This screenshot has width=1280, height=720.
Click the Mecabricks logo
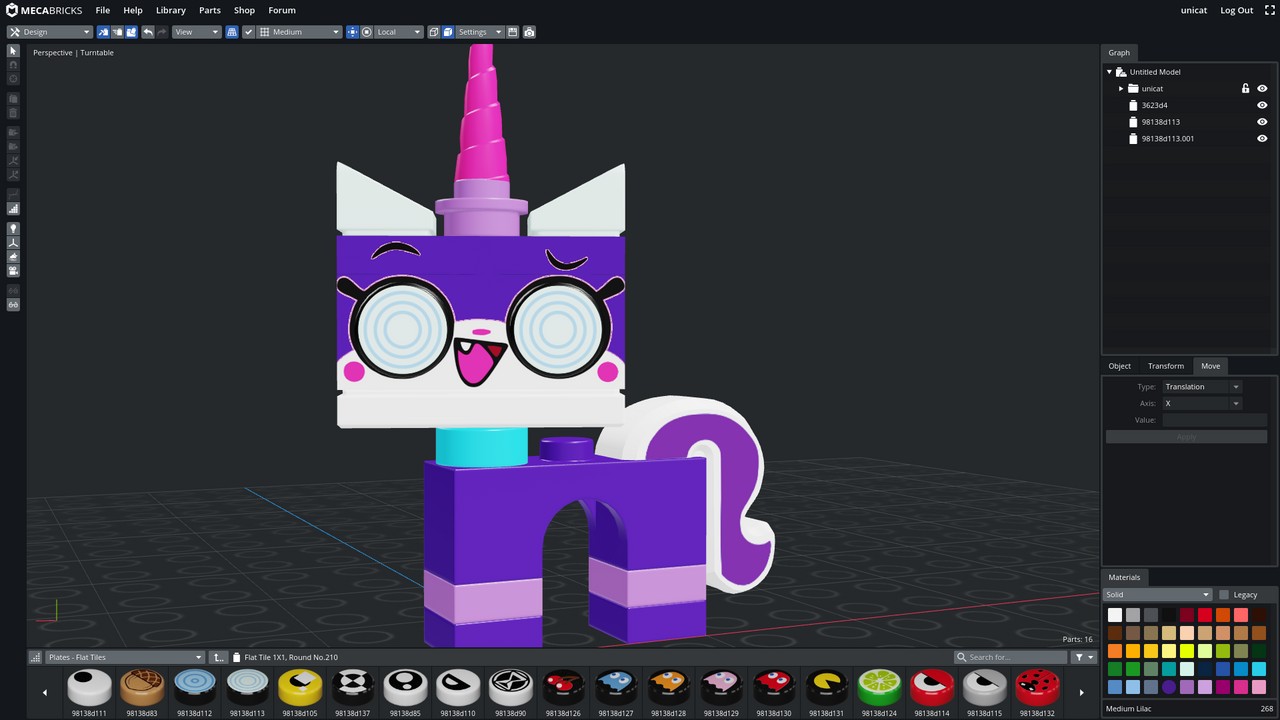point(45,10)
